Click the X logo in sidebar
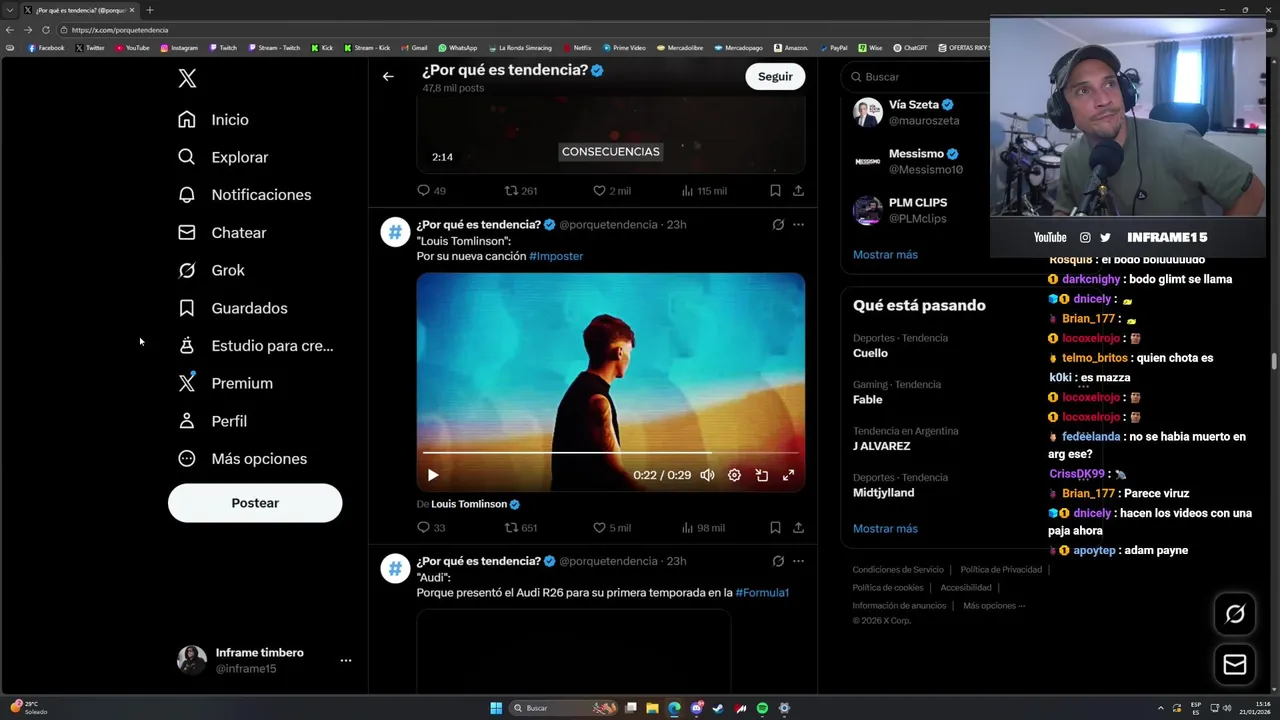This screenshot has width=1280, height=720. 187,78
